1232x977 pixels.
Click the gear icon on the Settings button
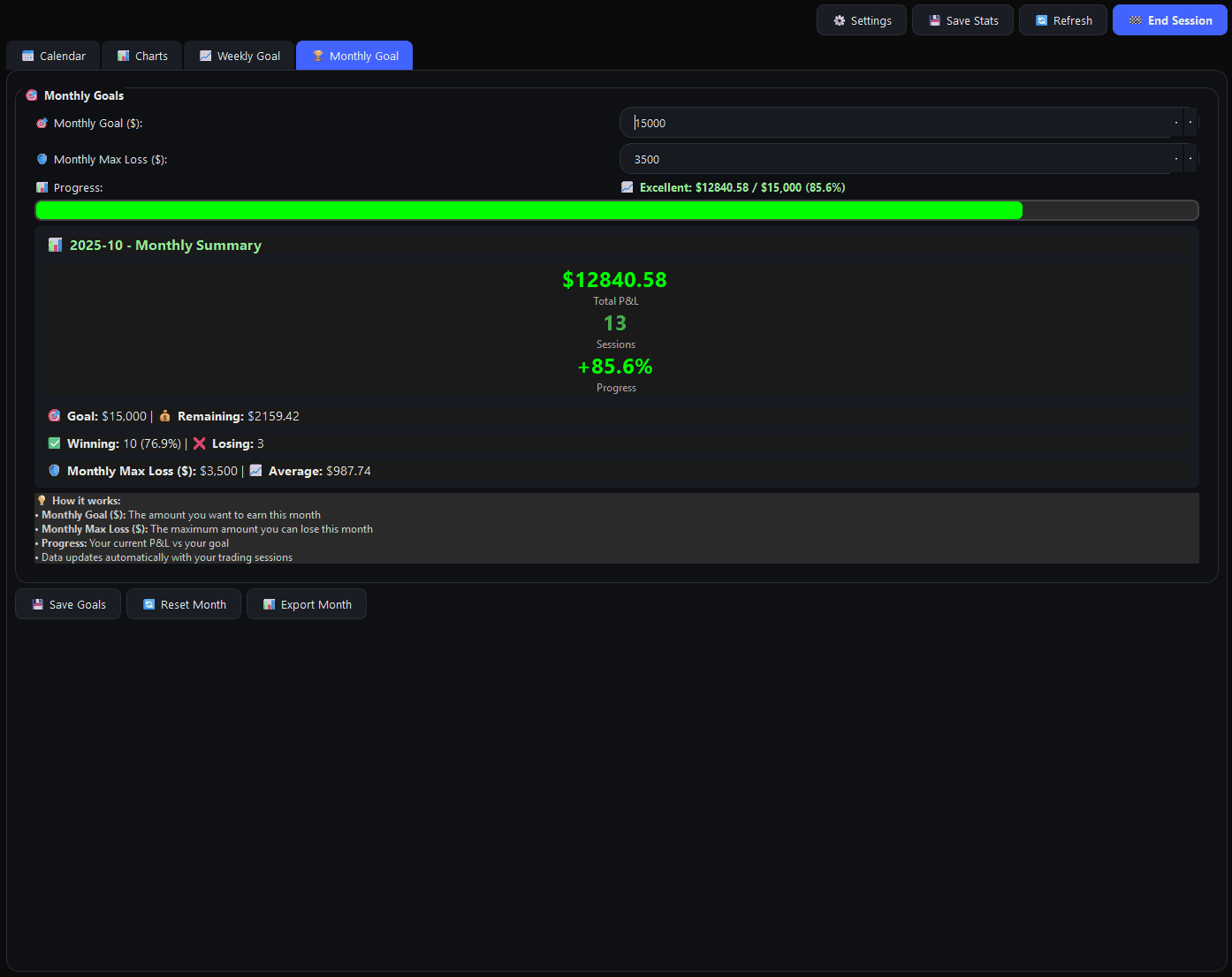[x=840, y=20]
